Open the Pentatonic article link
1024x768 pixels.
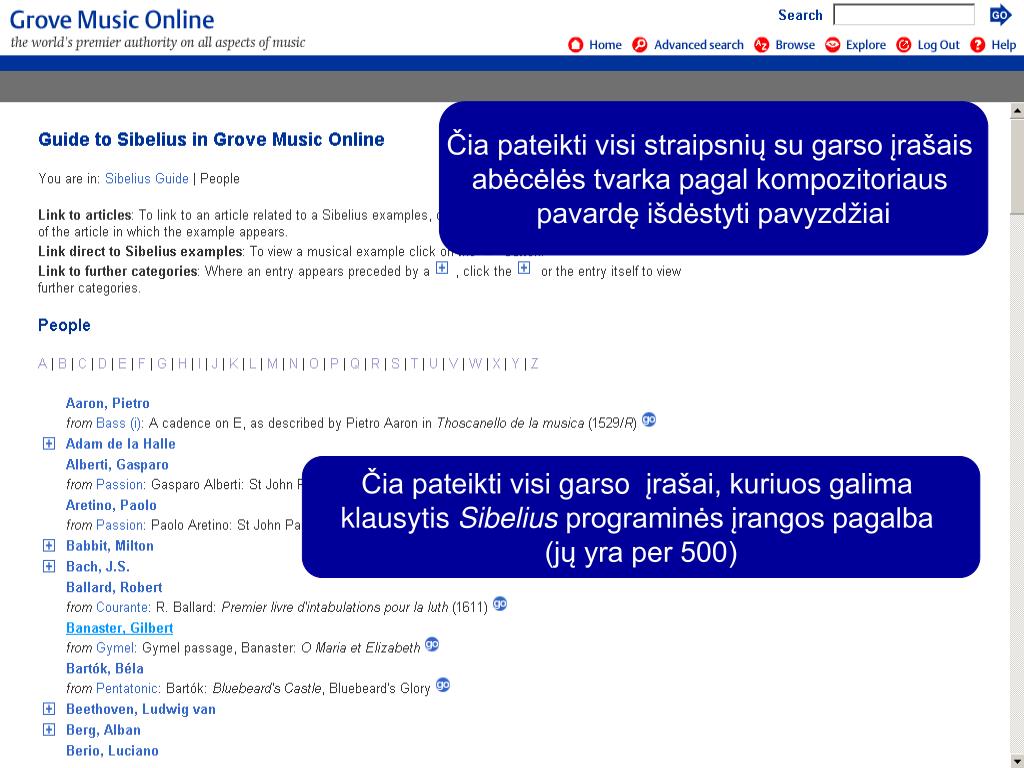pos(127,689)
